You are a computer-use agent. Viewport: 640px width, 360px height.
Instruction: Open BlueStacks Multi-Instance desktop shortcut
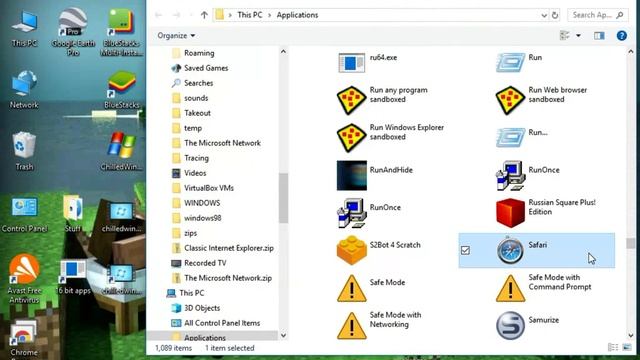(121, 32)
